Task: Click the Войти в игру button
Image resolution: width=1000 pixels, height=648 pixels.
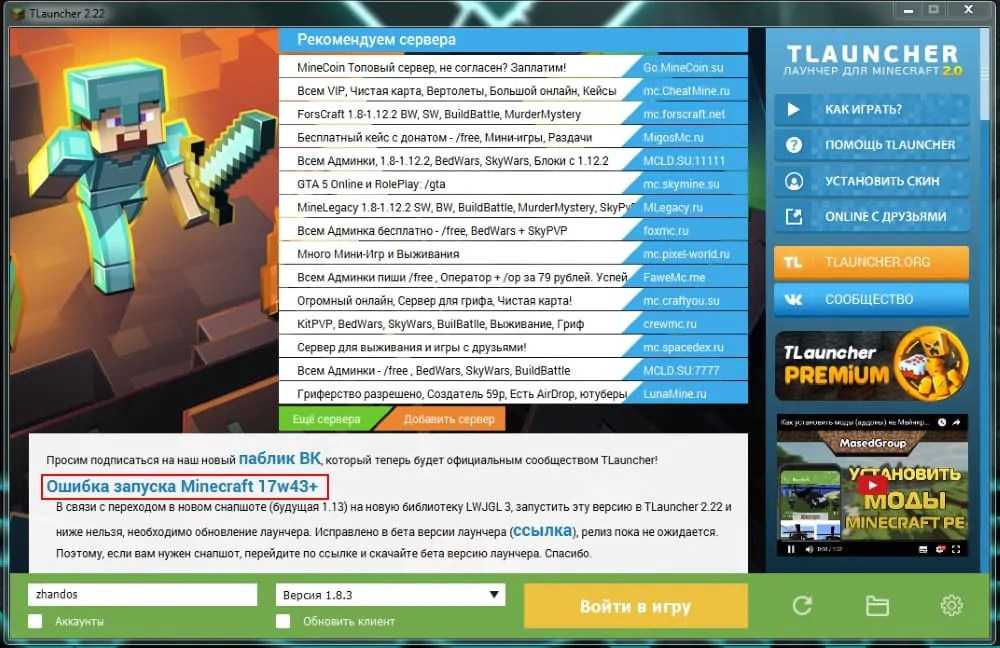Action: (635, 606)
